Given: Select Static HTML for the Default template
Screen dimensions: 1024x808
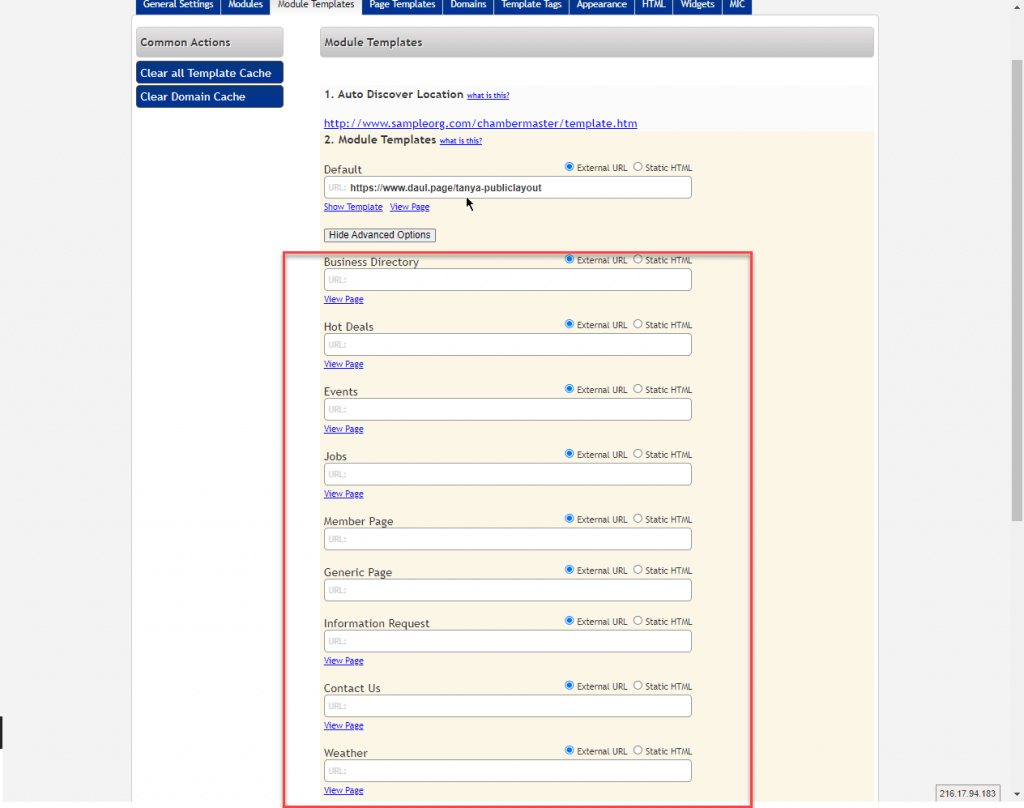Looking at the screenshot, I should 637,167.
